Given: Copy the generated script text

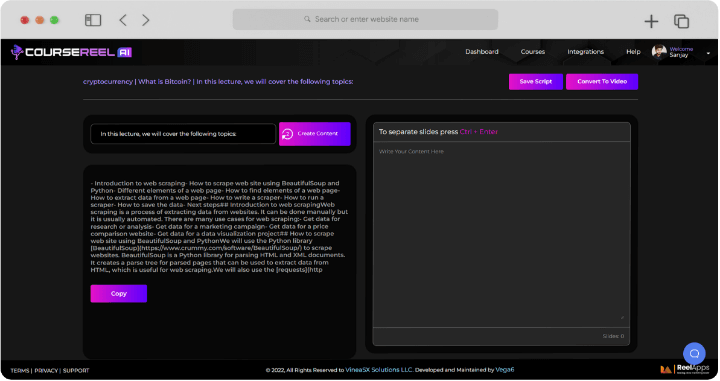Looking at the screenshot, I should point(118,294).
